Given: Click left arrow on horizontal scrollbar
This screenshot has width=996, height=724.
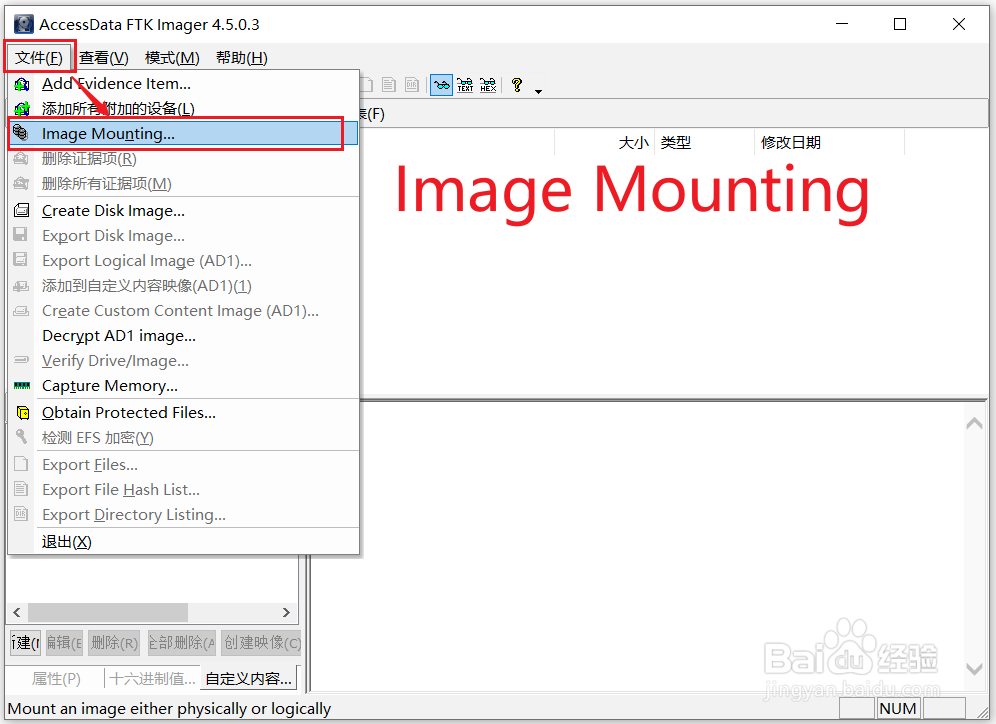Looking at the screenshot, I should (17, 612).
